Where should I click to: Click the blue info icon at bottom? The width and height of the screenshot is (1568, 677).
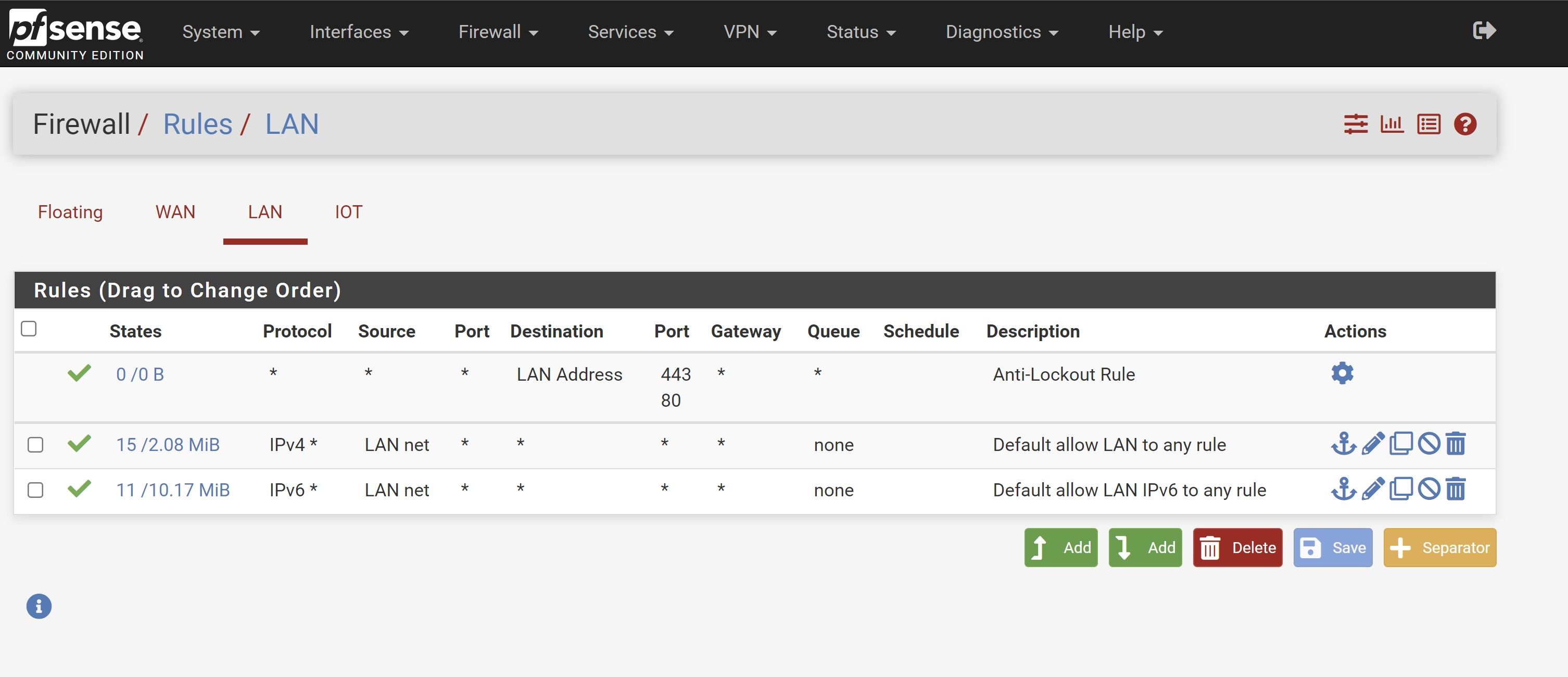click(39, 606)
